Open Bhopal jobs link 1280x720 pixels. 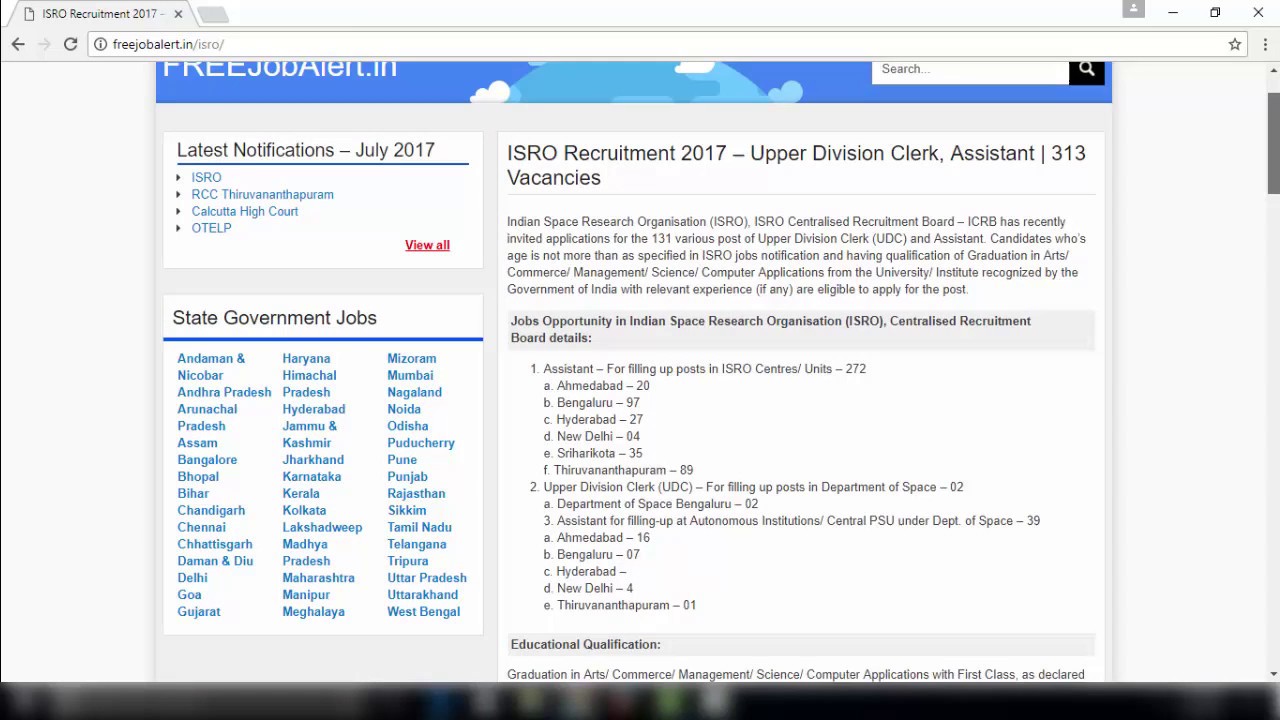pyautogui.click(x=198, y=477)
